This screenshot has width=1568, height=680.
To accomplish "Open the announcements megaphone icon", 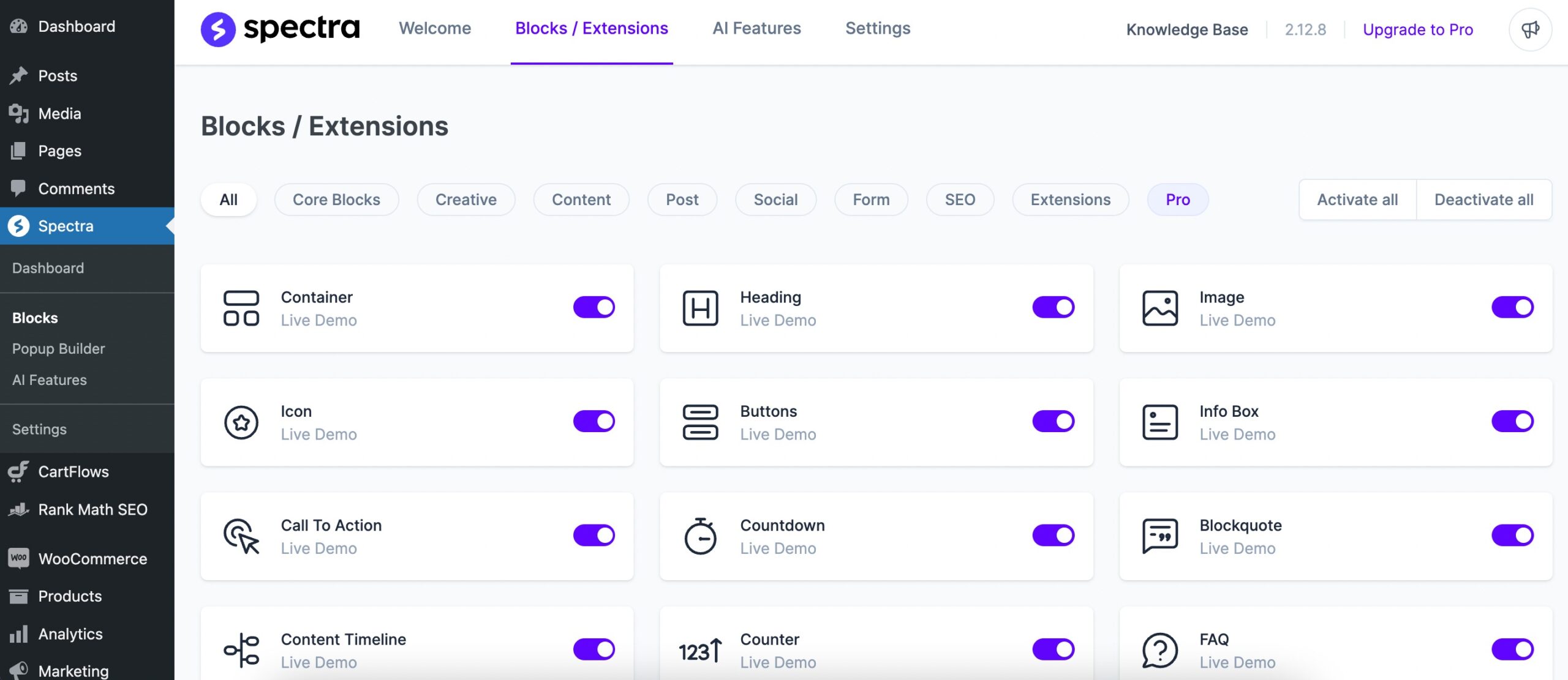I will click(x=1530, y=29).
